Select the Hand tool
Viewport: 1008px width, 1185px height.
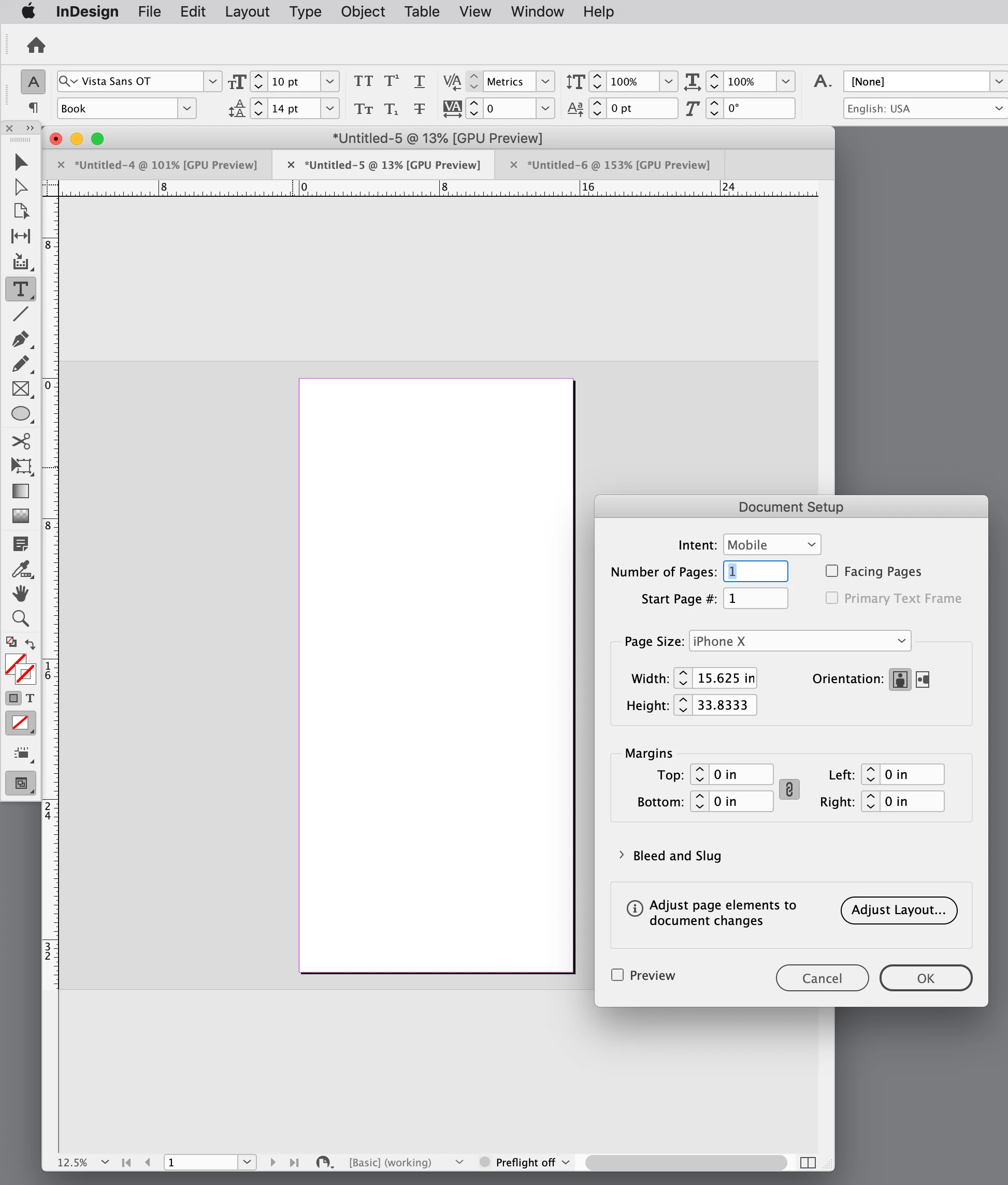21,594
